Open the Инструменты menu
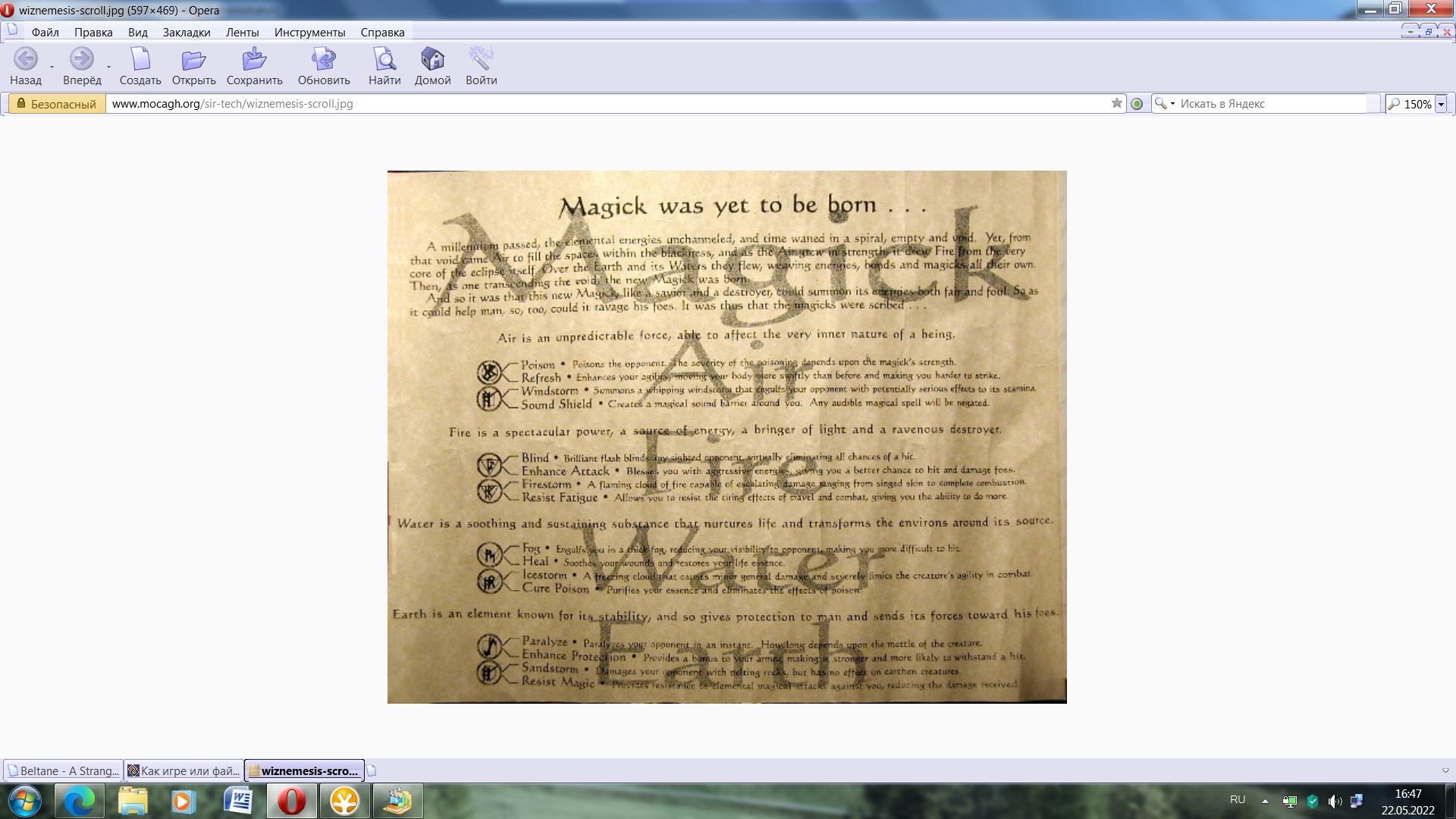Screen dimensions: 1456x819 (x=309, y=33)
